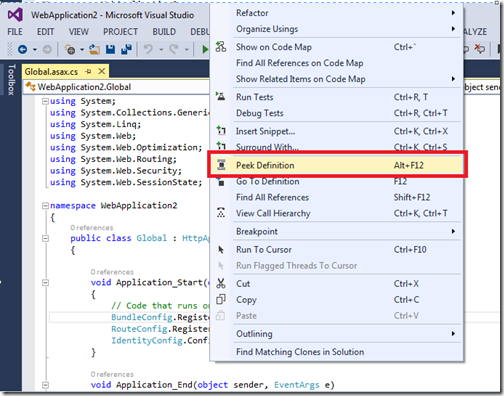Click the Copy icon in context menu
This screenshot has height=396, width=504.
[221, 299]
